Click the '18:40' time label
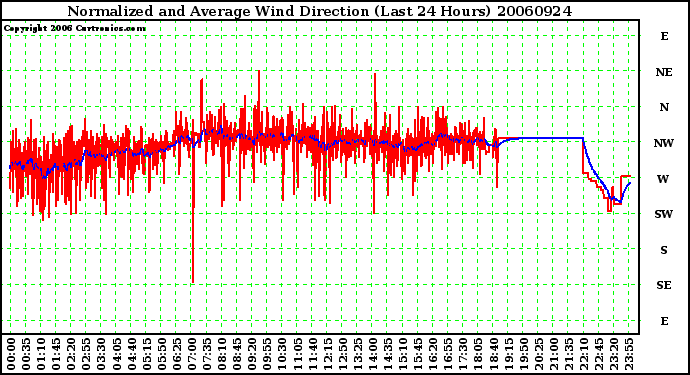This screenshot has height=375, width=690. (x=492, y=354)
